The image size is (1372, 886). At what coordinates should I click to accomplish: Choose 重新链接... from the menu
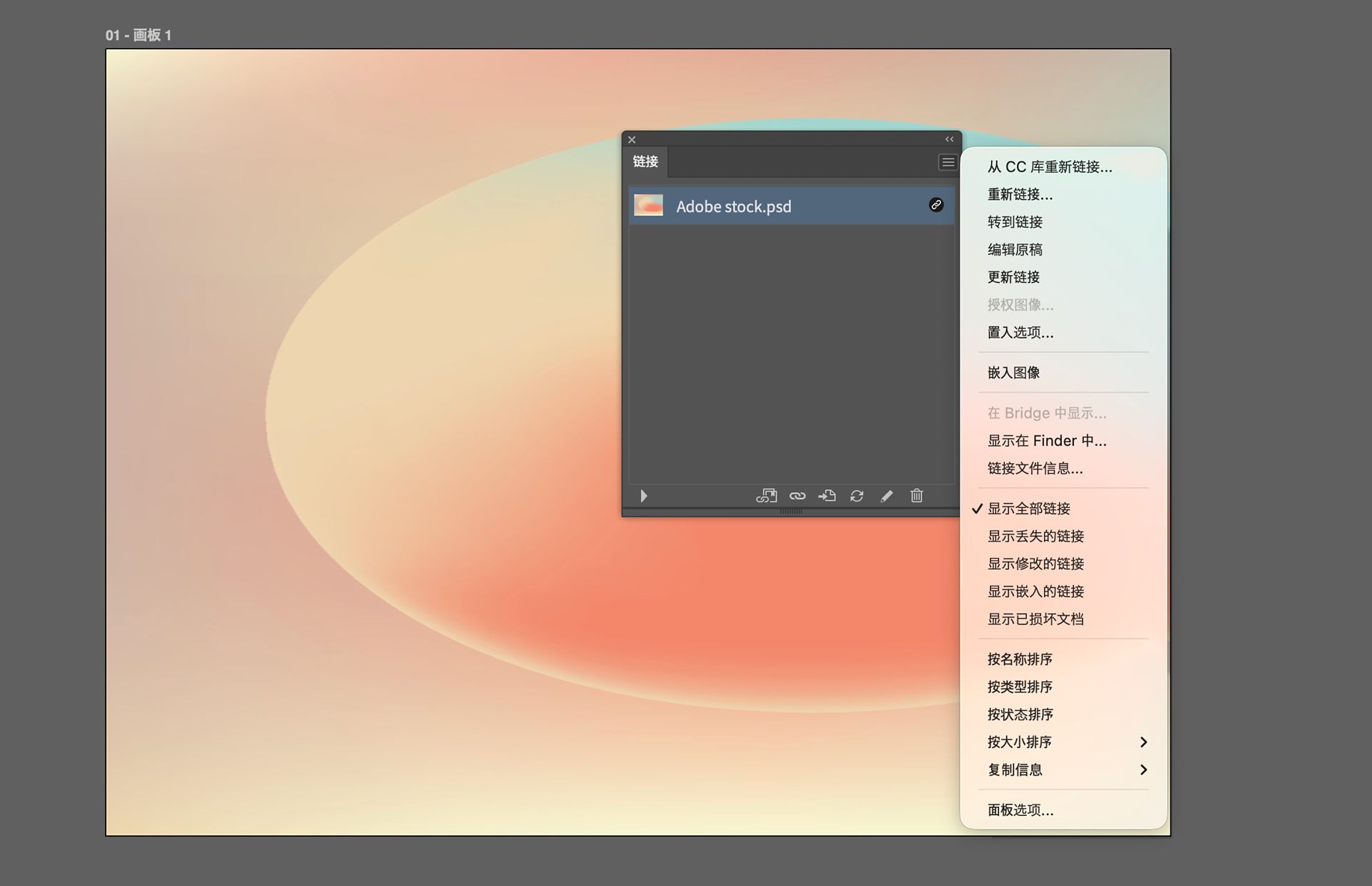1063,194
